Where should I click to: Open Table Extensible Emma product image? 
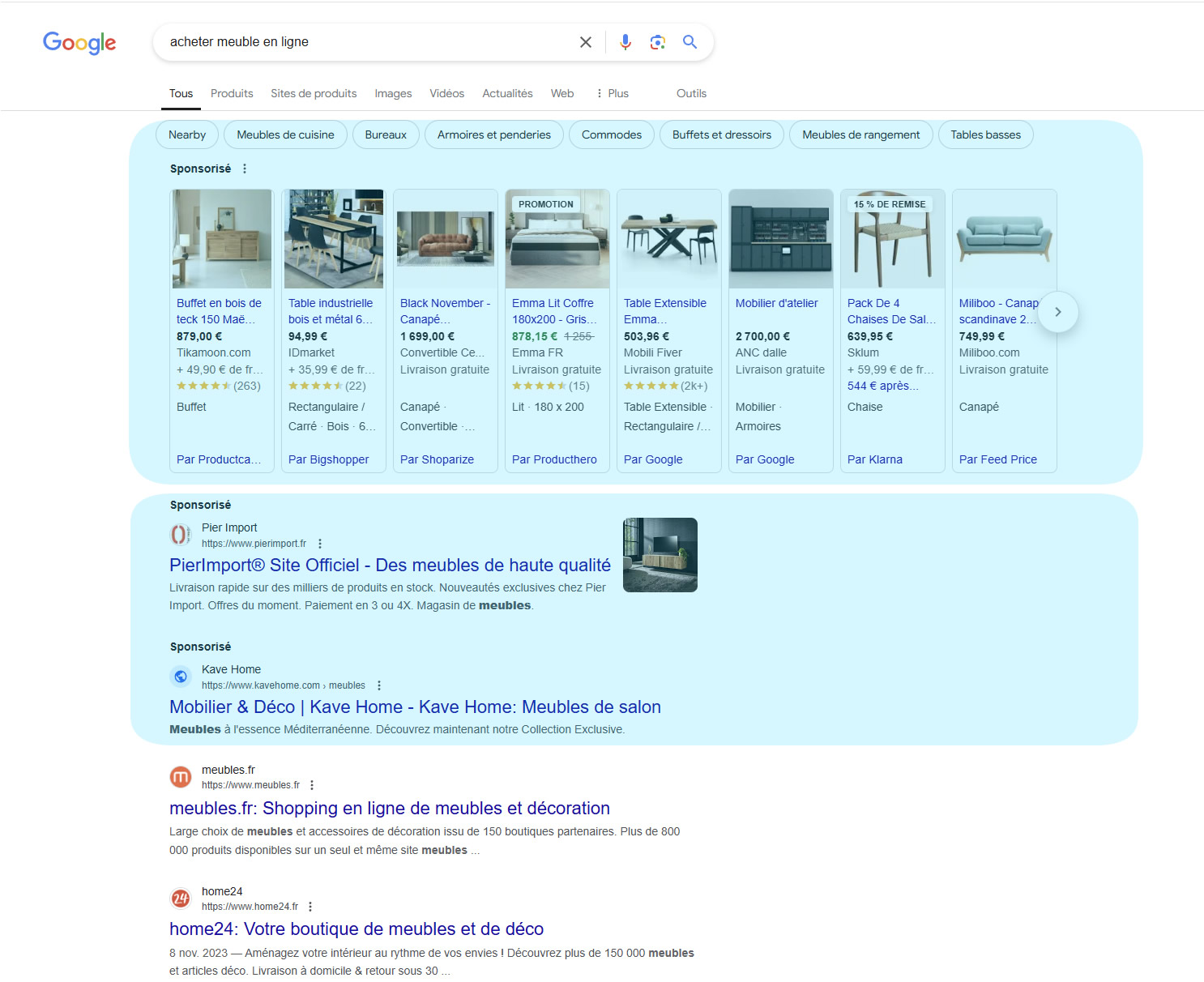click(669, 239)
